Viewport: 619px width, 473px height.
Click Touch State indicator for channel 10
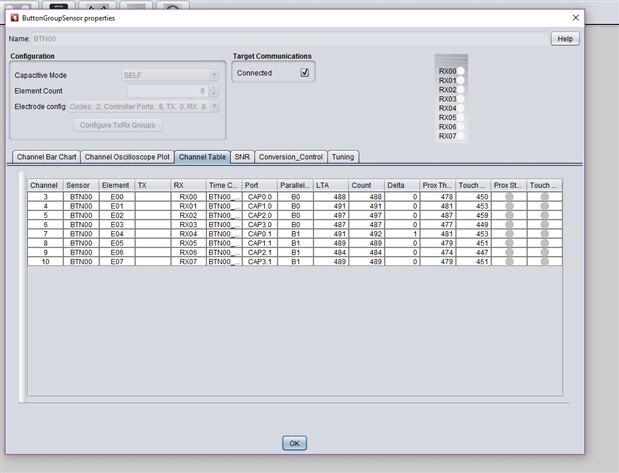[545, 261]
